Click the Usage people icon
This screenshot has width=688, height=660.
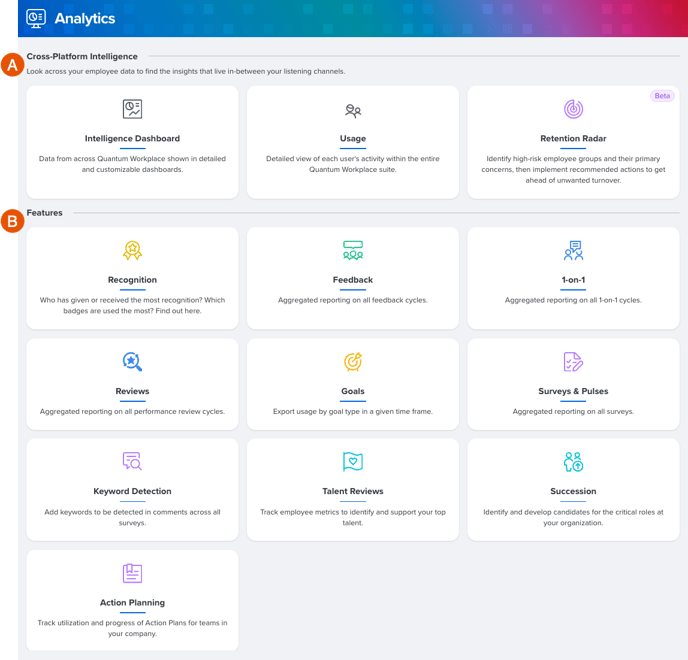(x=353, y=111)
